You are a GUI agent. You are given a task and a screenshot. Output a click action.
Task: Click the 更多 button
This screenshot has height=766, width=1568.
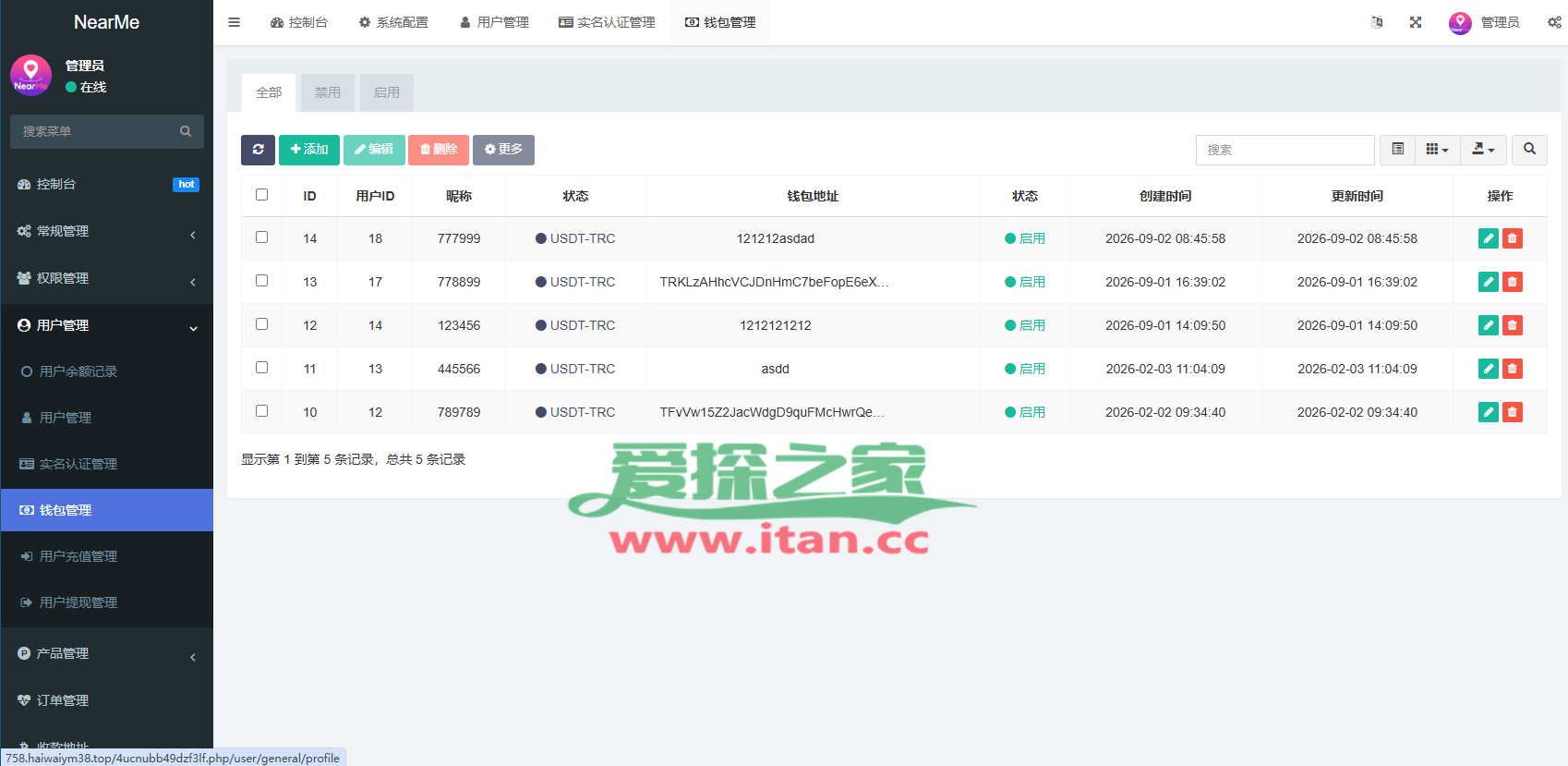[x=503, y=150]
